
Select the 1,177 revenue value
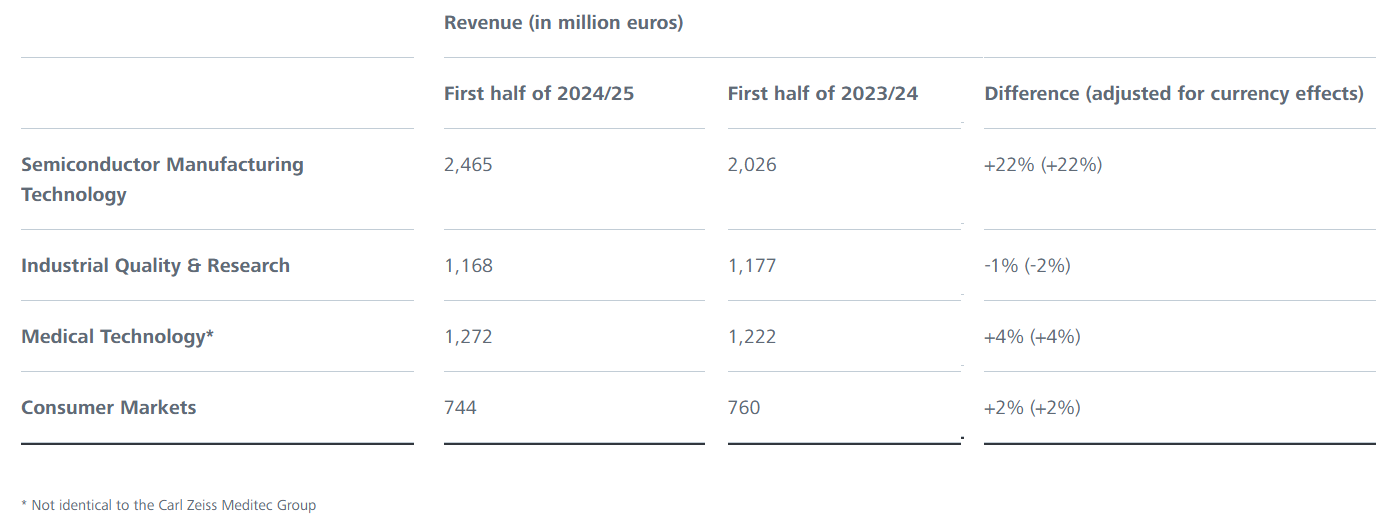[x=752, y=266]
